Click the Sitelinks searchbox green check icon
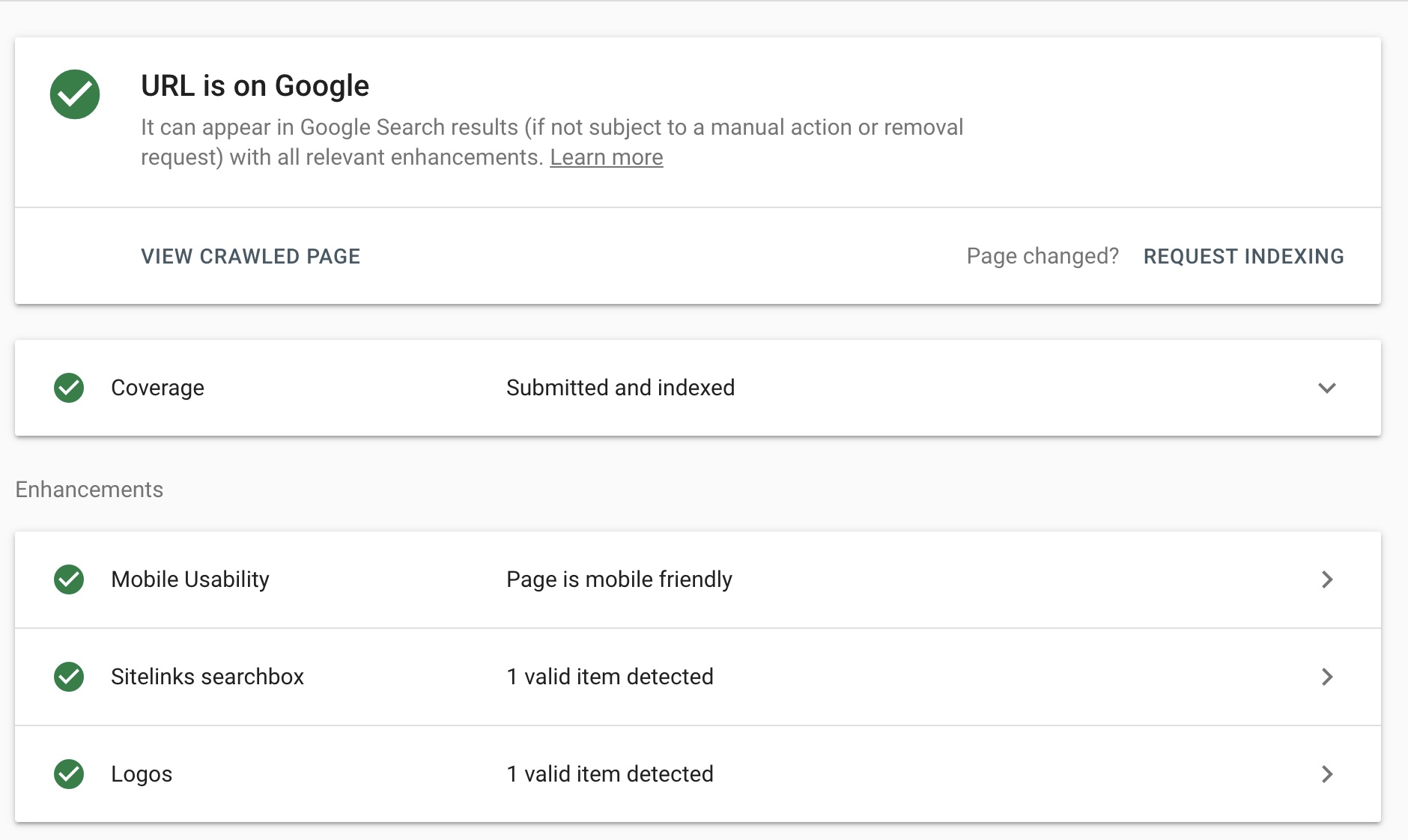Viewport: 1408px width, 840px height. pyautogui.click(x=69, y=677)
